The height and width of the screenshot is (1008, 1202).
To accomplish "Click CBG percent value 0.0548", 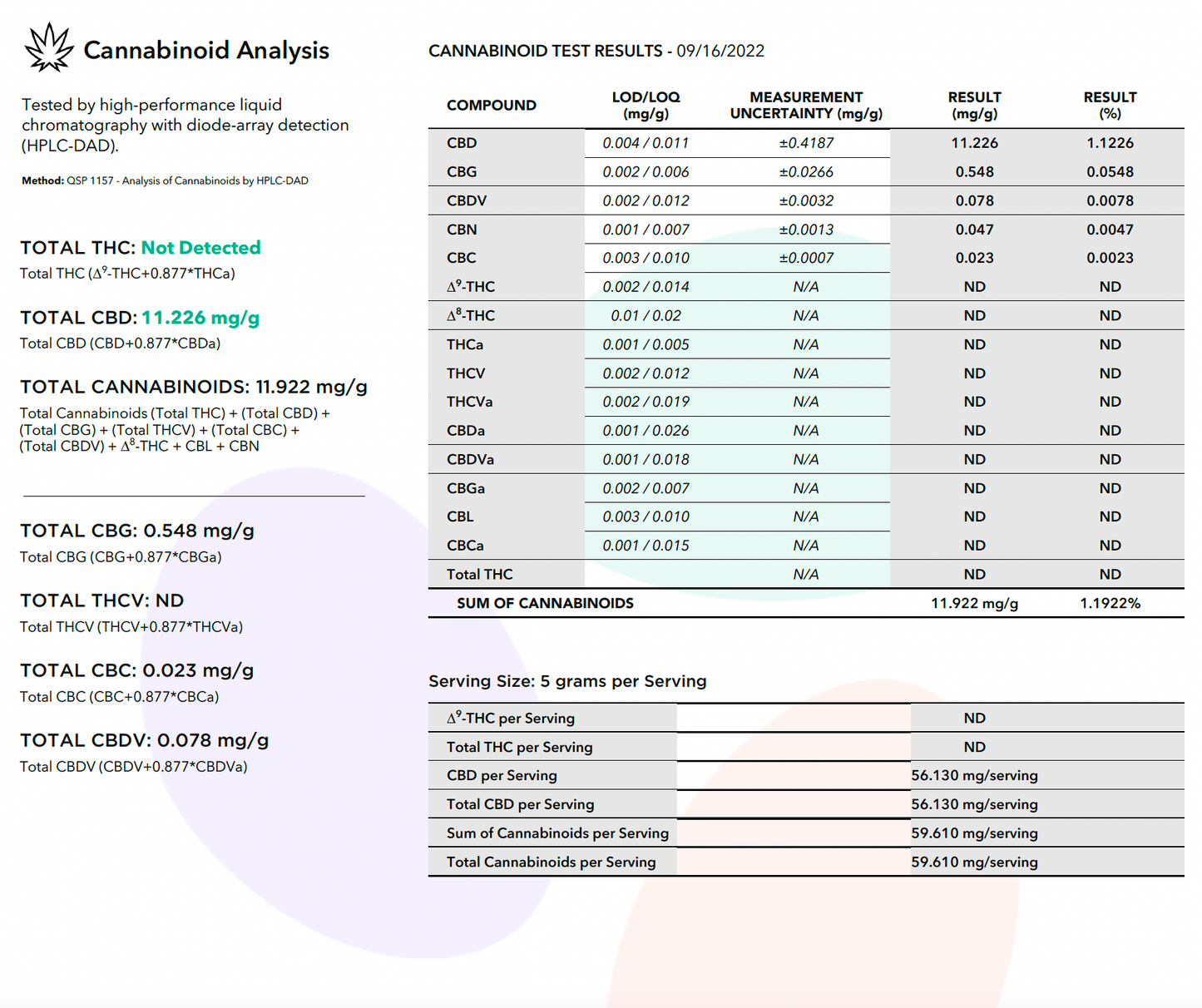I will tap(1110, 172).
